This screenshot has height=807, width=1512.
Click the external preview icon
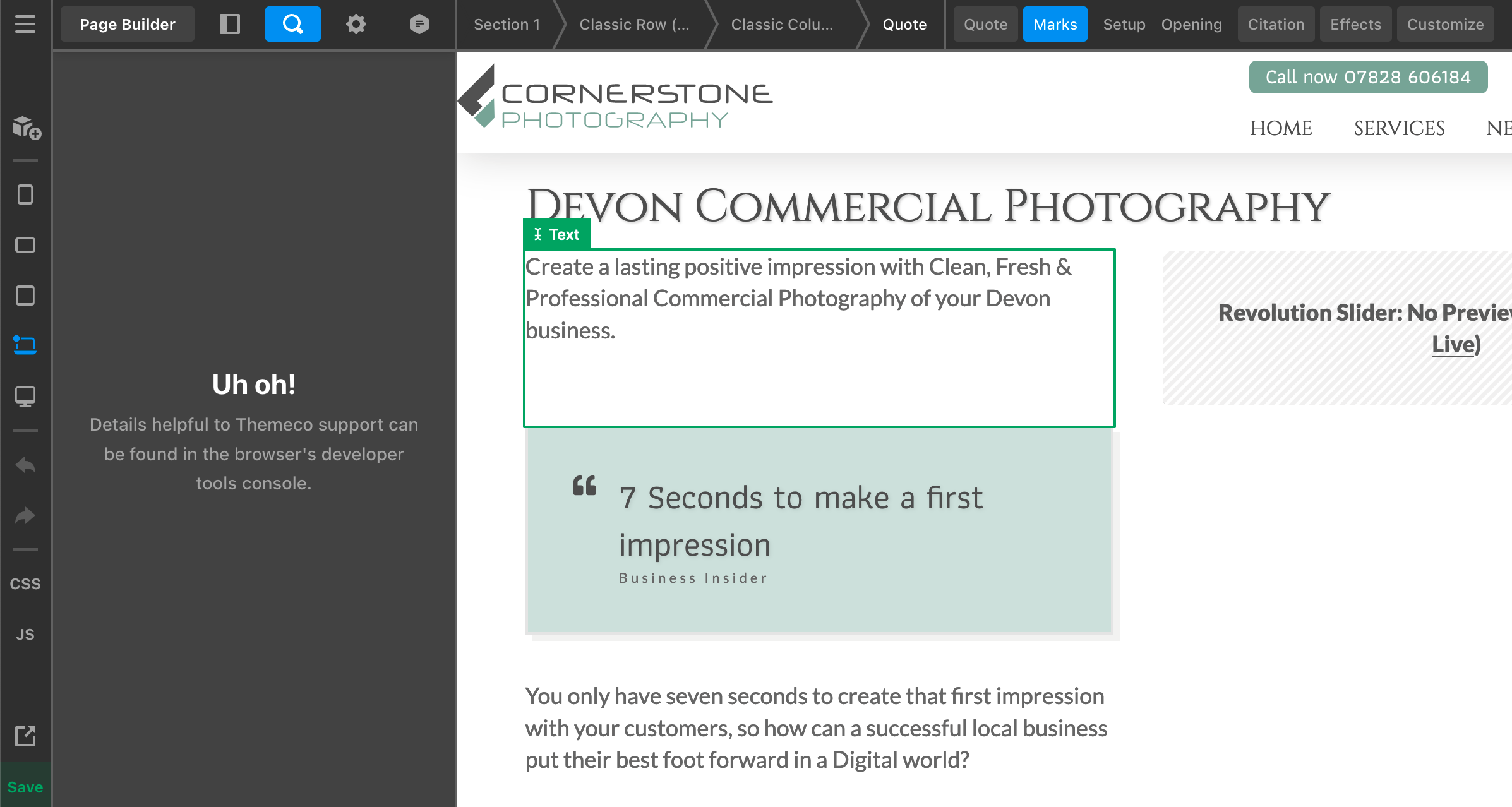tap(25, 736)
